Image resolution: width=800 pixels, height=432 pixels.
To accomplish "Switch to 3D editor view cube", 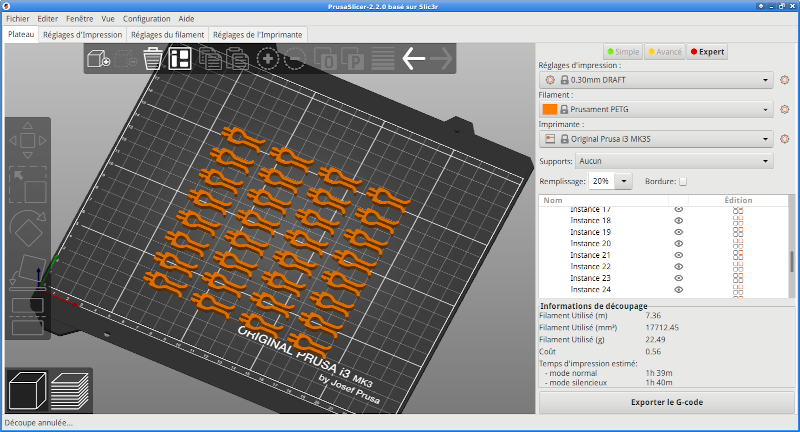I will [28, 391].
